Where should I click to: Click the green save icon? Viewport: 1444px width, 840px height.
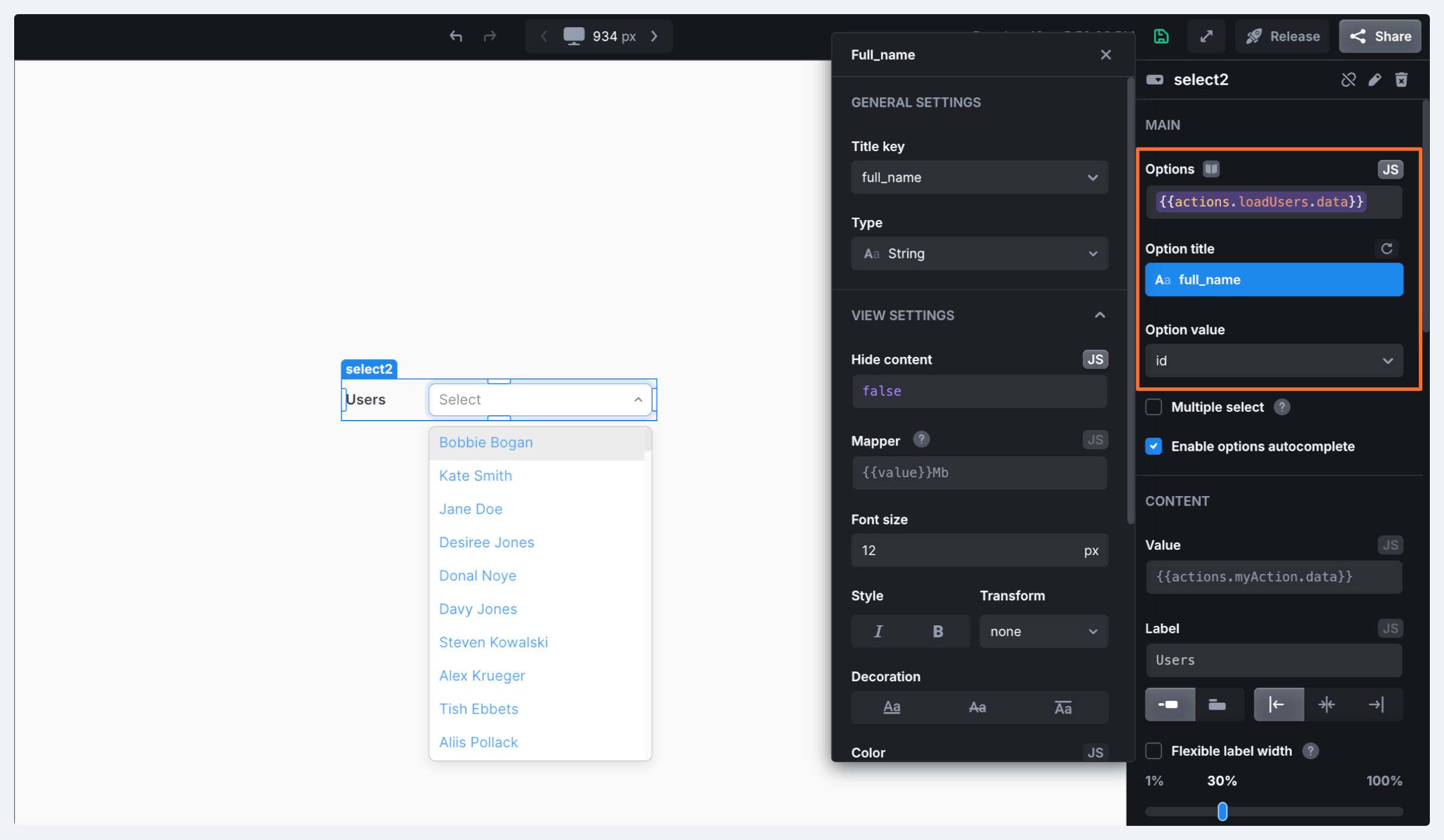click(1161, 37)
